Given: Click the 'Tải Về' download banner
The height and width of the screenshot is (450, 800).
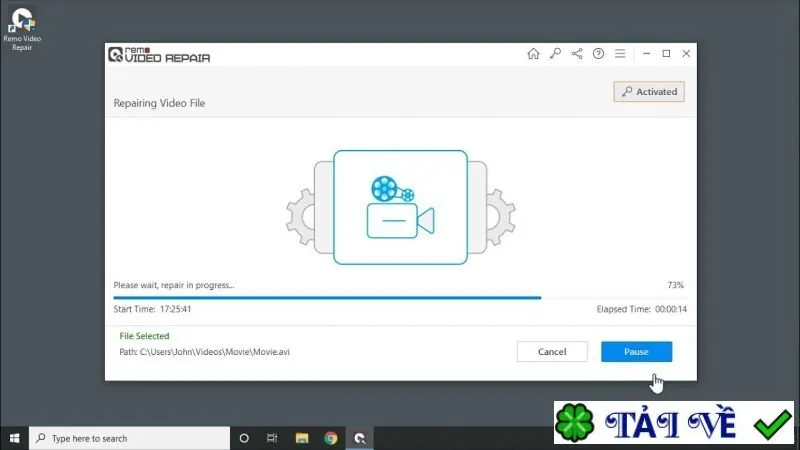Looking at the screenshot, I should tap(674, 422).
